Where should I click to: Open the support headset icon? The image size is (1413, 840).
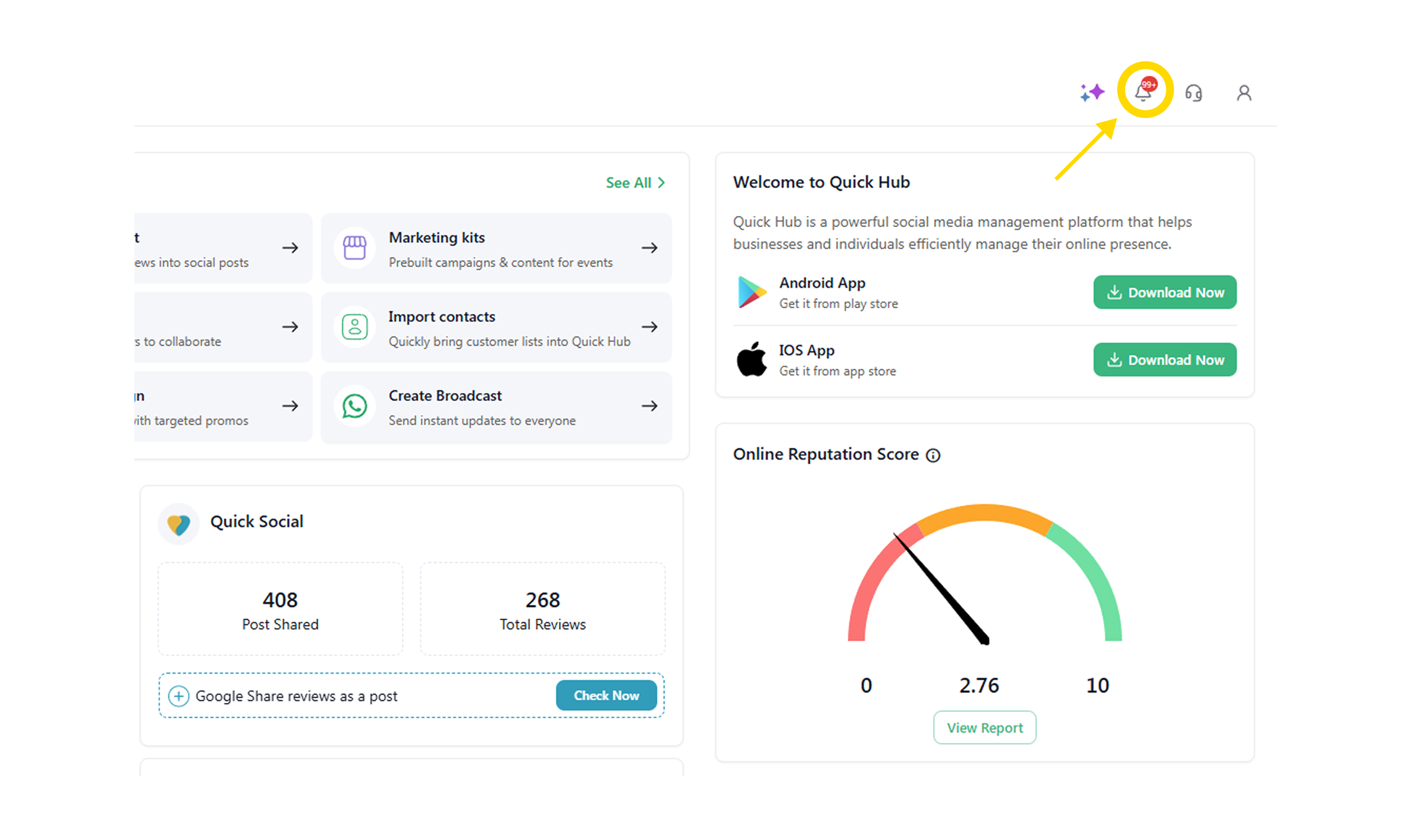(1193, 93)
